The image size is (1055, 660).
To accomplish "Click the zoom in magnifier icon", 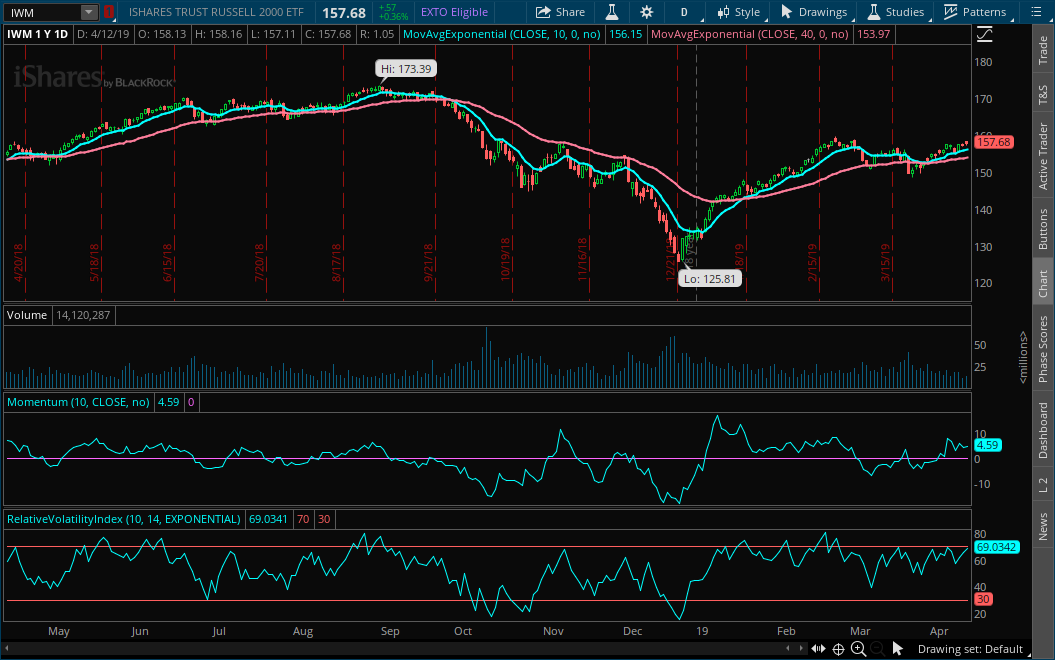I will [859, 649].
